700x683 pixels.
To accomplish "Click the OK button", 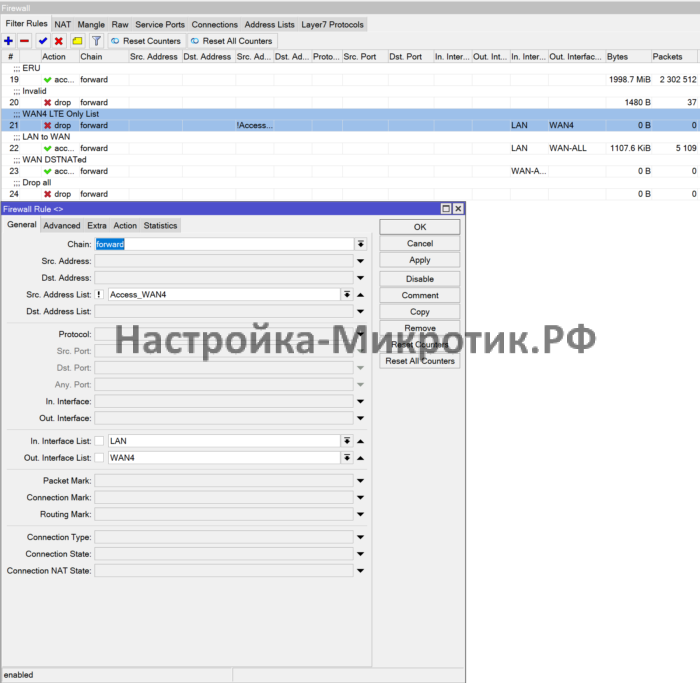I will pos(420,227).
